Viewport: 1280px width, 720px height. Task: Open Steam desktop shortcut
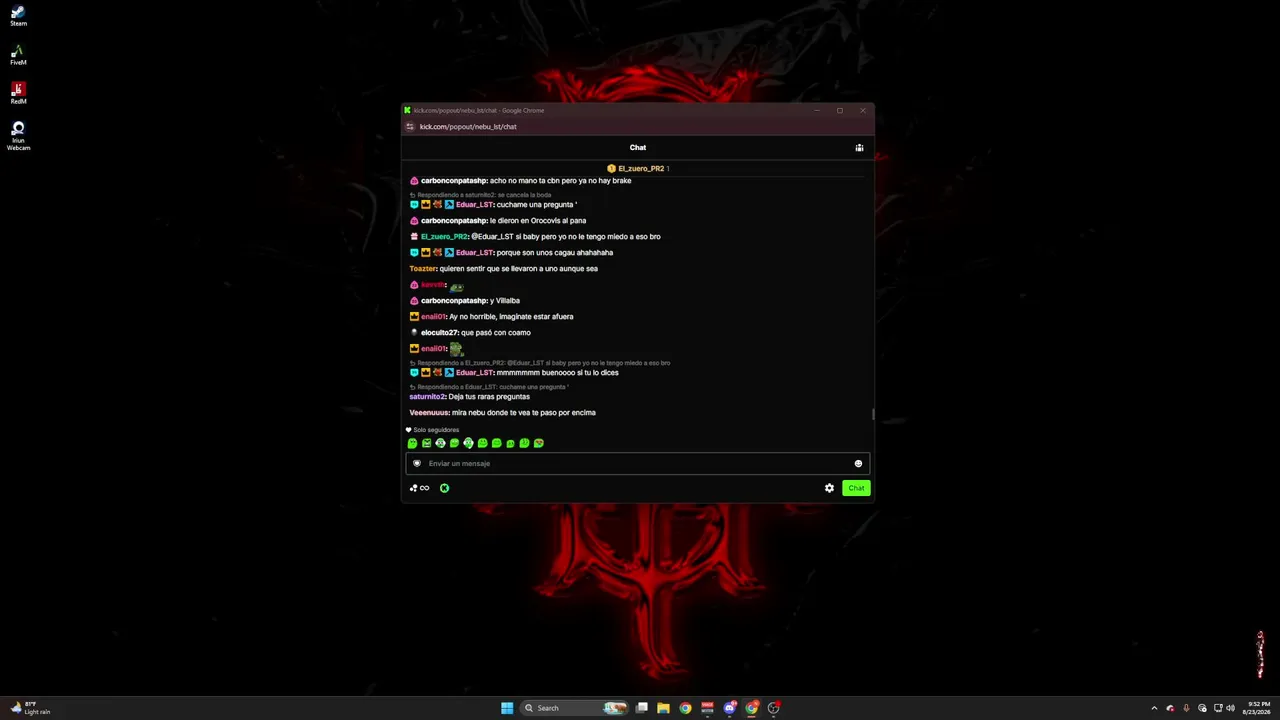click(18, 17)
